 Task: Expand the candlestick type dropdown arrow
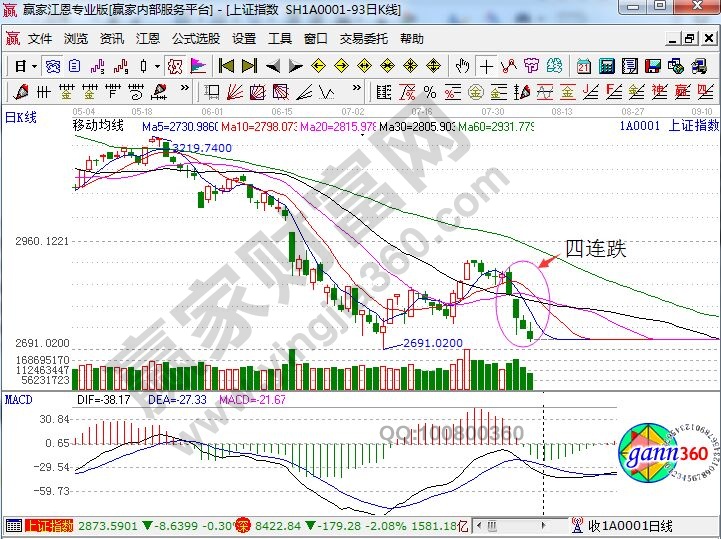pos(156,66)
